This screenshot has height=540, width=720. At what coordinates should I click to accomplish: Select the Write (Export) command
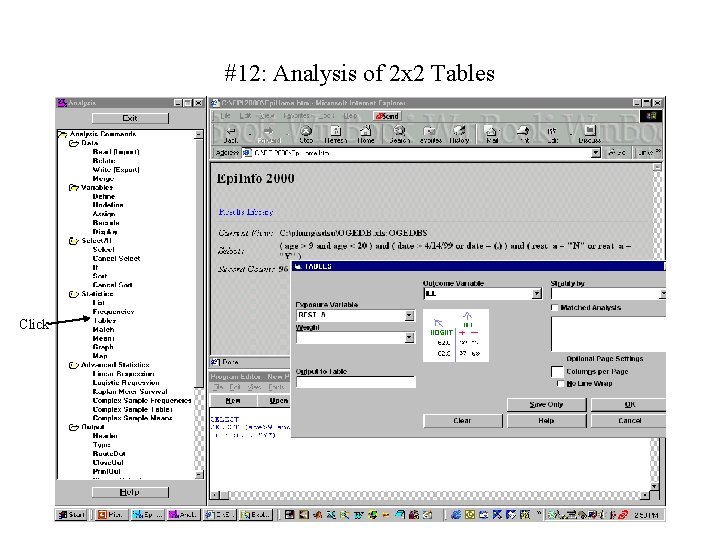click(116, 169)
